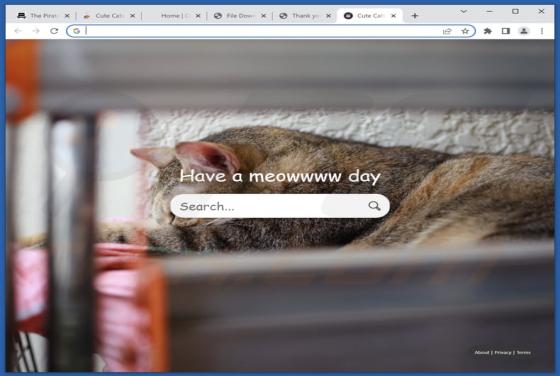Viewport: 560px width, 376px height.
Task: Click 'Have a meowwww day' heading
Action: tap(280, 176)
